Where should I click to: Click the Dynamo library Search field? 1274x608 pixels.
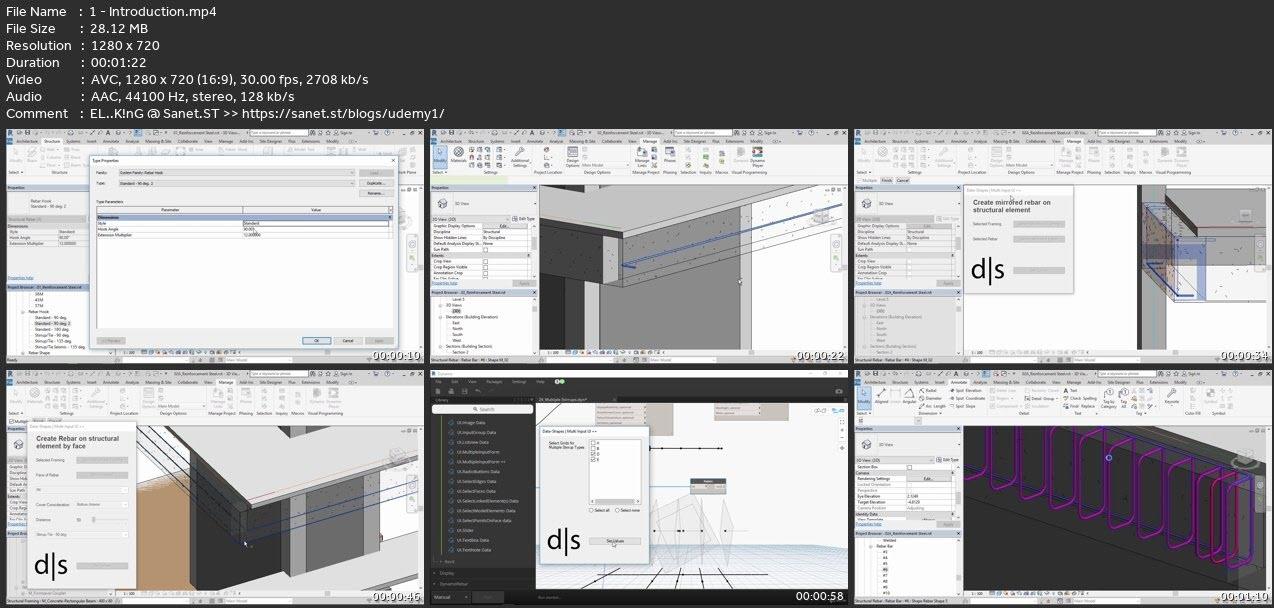(482, 409)
